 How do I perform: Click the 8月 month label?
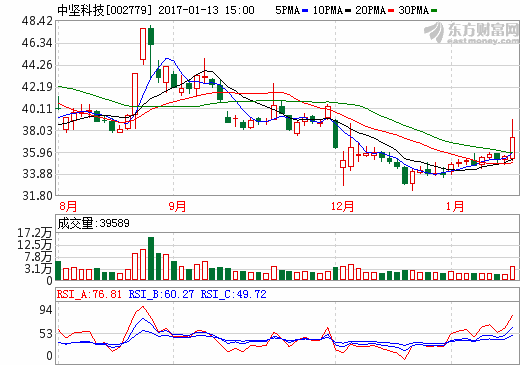pos(68,206)
